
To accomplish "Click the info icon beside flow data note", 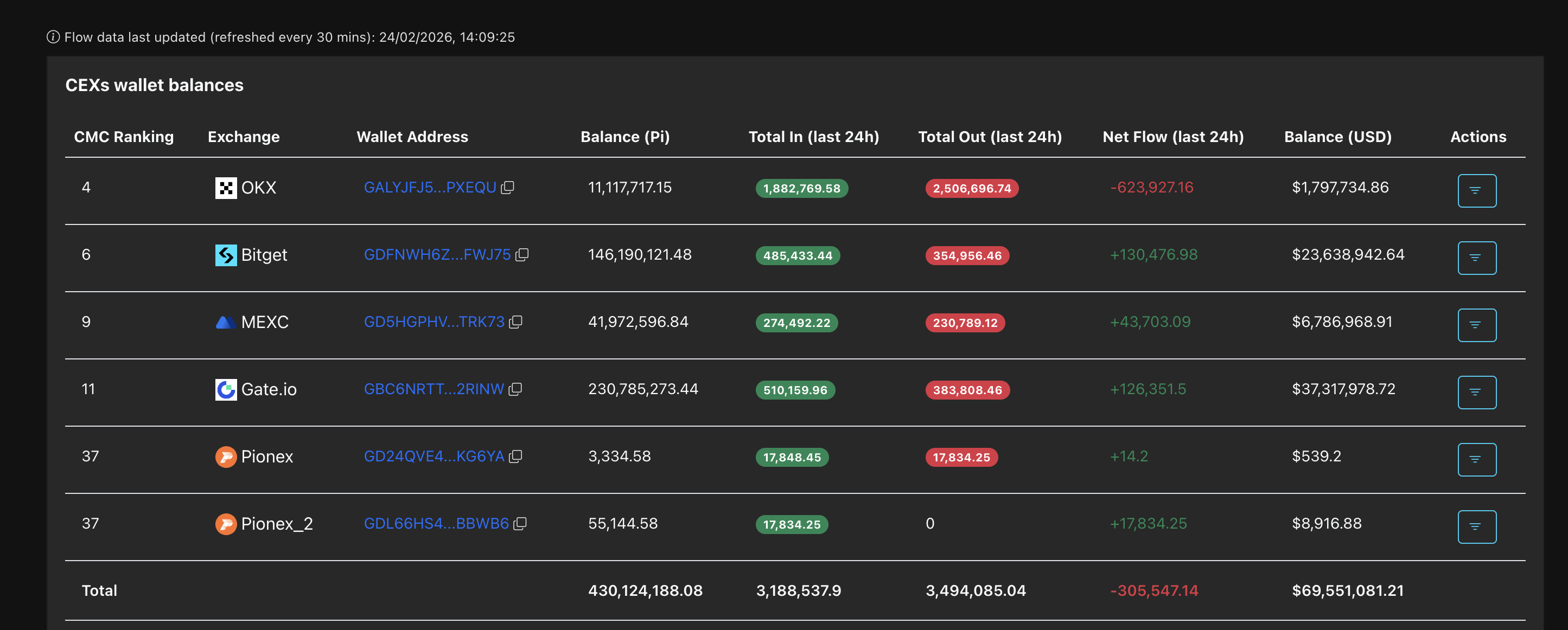I will point(53,37).
